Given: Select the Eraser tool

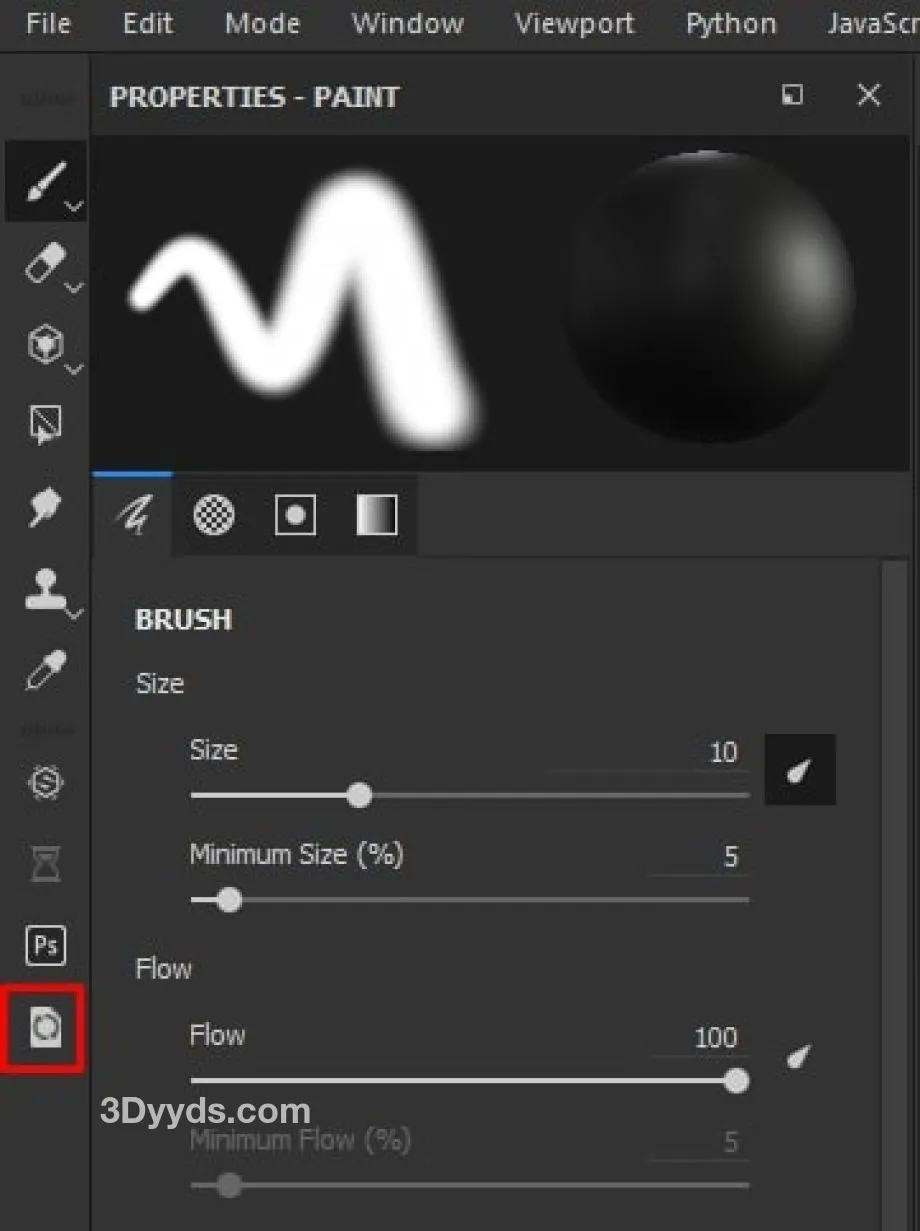Looking at the screenshot, I should point(43,265).
